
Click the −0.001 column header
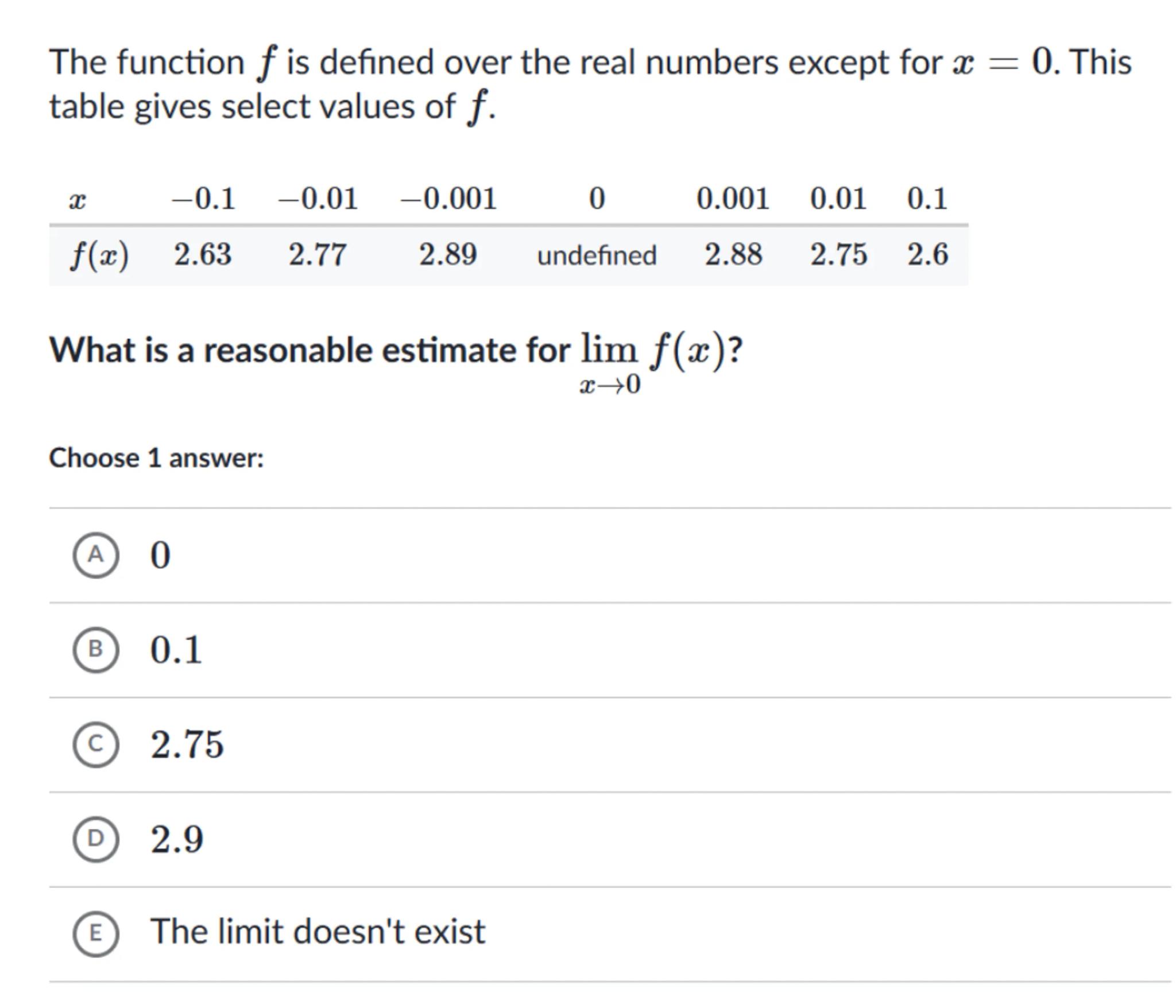coord(448,199)
